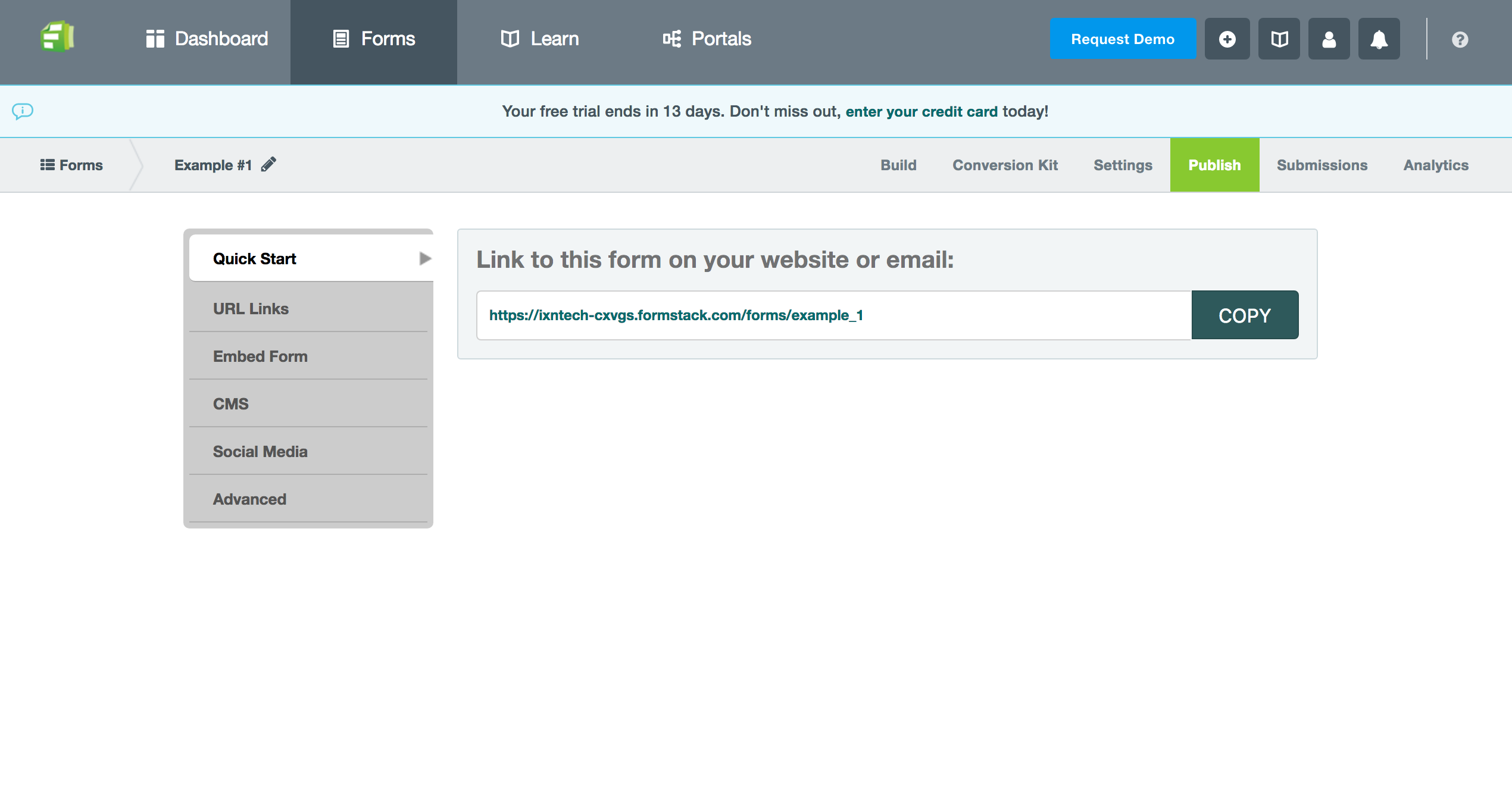Open the Submissions tab
Image resolution: width=1512 pixels, height=807 pixels.
1322,165
